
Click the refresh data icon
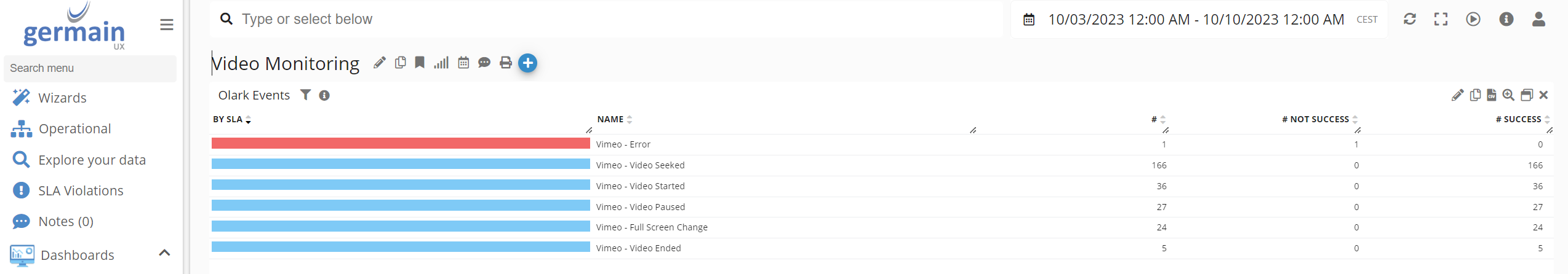point(1410,19)
